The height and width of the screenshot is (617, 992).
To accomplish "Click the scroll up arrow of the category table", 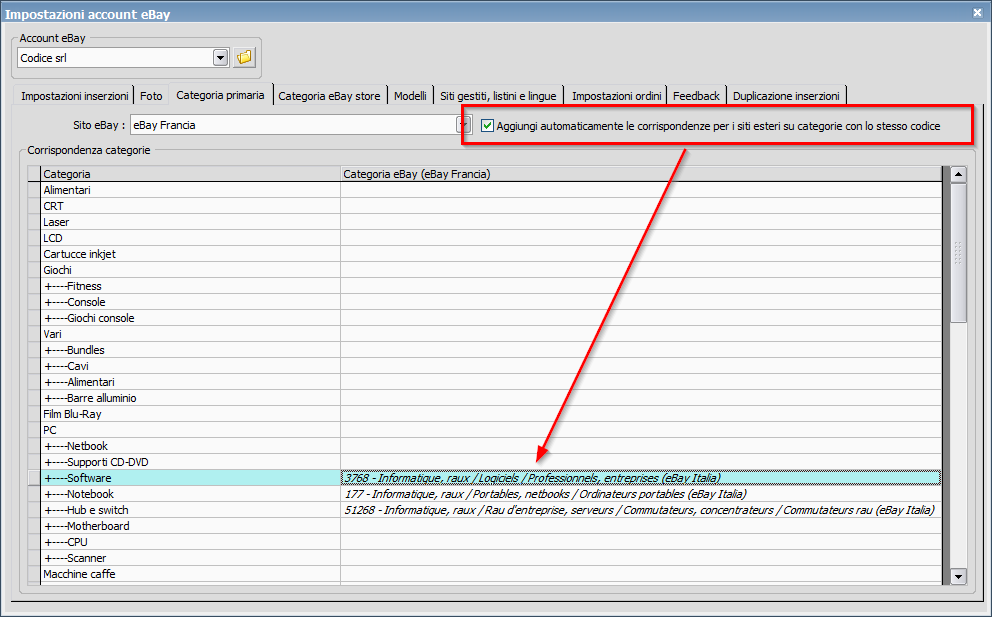I will coord(958,174).
